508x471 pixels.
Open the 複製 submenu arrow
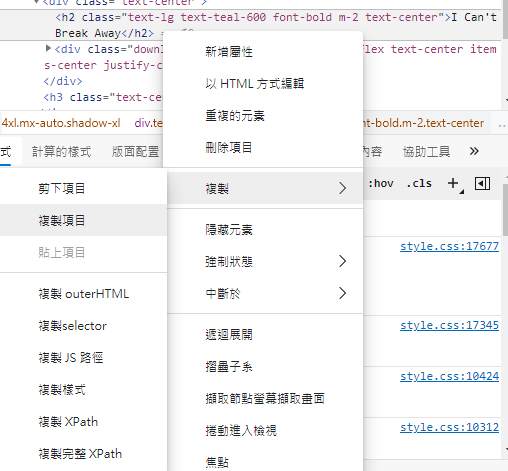(342, 188)
